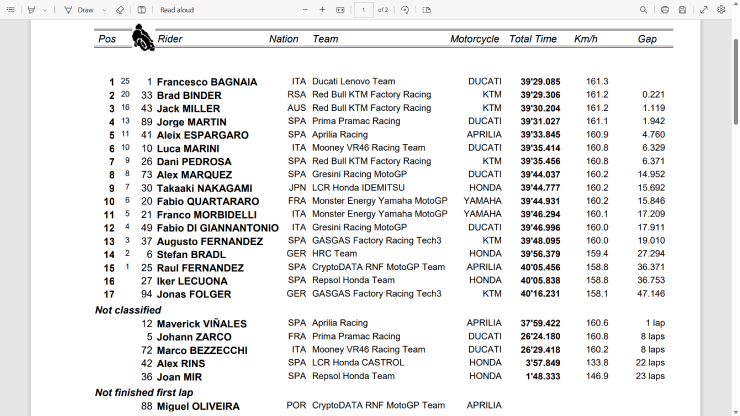This screenshot has height=416, width=740.
Task: Click the Add text tool icon
Action: click(x=141, y=9)
